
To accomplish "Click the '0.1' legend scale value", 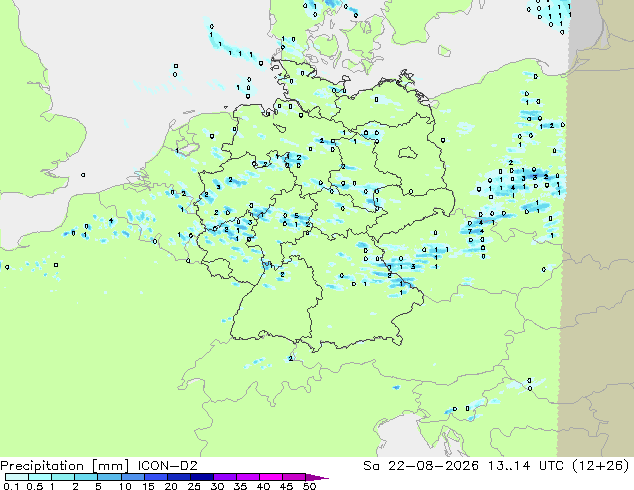I will pyautogui.click(x=11, y=486).
